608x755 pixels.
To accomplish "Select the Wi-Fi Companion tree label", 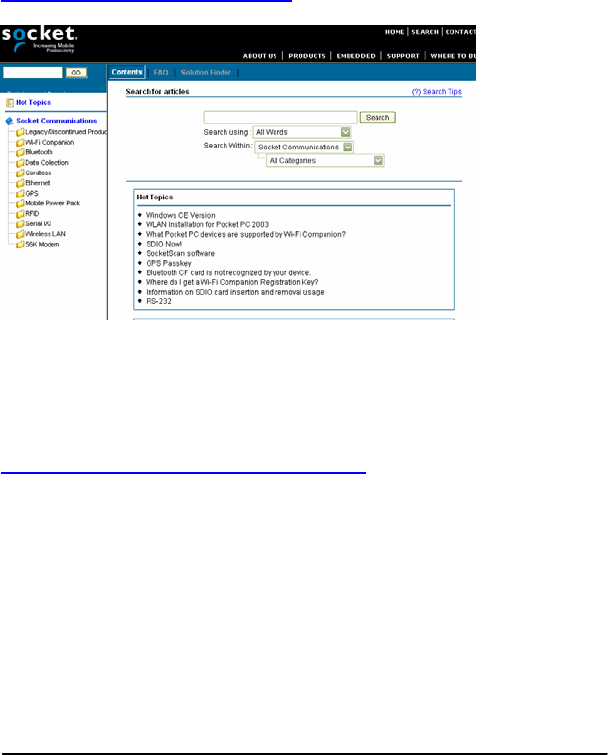I will click(x=50, y=143).
